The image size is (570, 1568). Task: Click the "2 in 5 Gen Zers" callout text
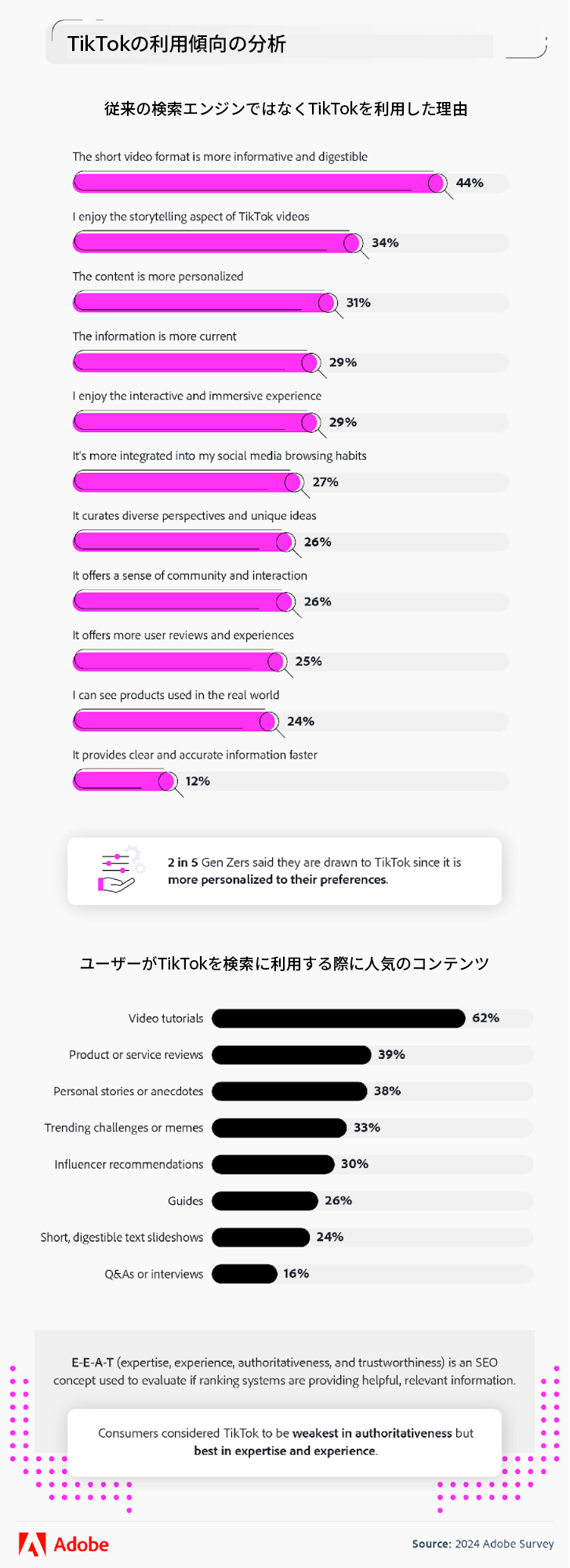[x=314, y=871]
